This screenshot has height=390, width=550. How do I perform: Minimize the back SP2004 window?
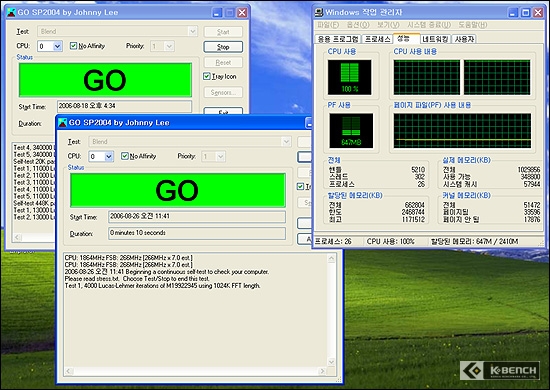click(217, 13)
